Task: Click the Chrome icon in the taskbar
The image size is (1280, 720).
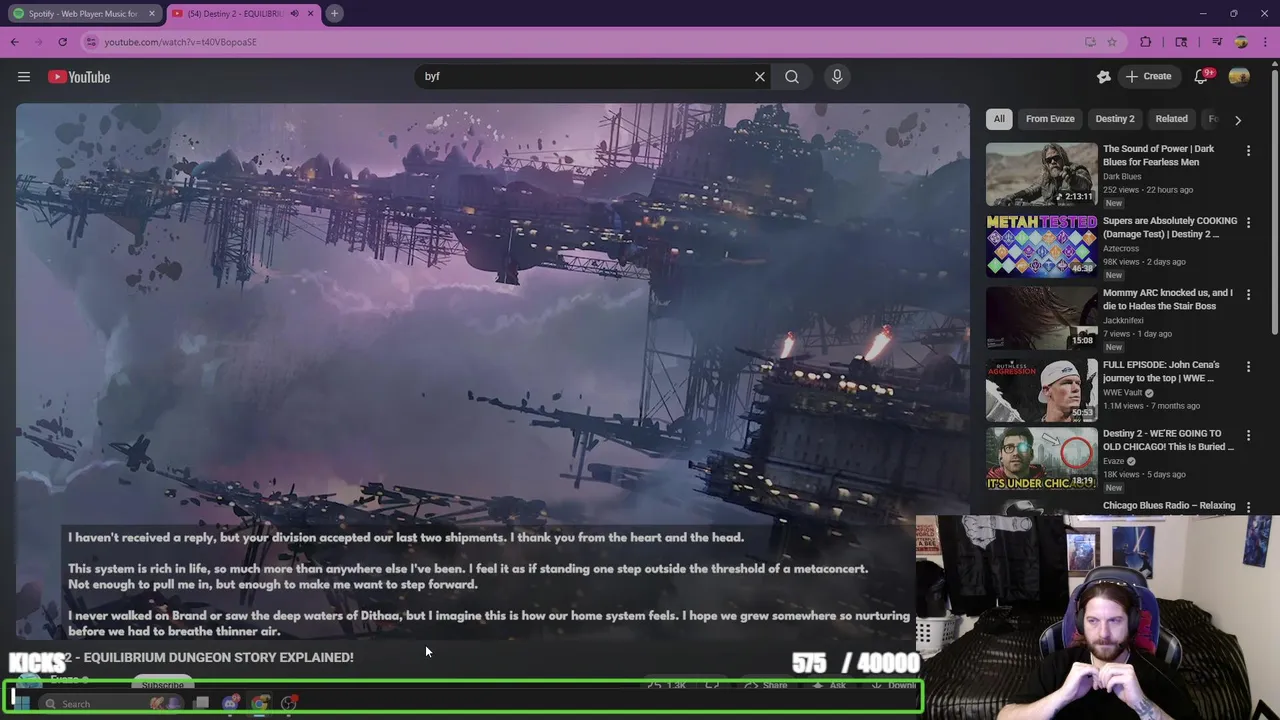Action: coord(259,704)
